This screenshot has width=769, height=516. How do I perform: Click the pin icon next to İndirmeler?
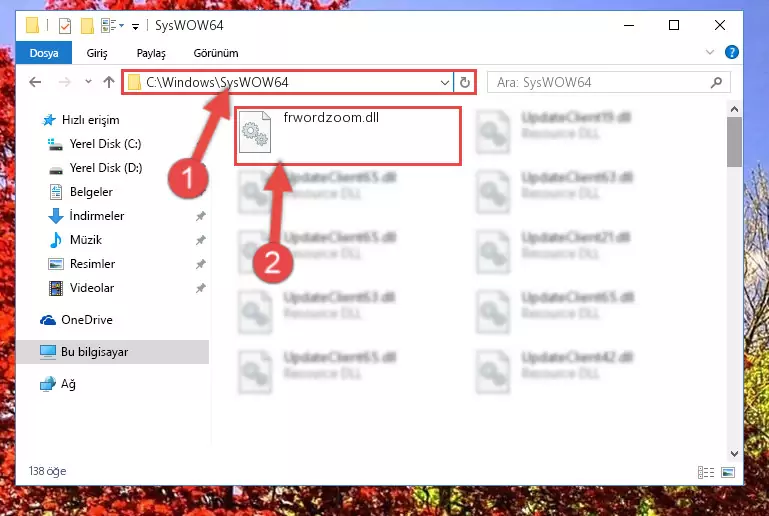coord(201,216)
